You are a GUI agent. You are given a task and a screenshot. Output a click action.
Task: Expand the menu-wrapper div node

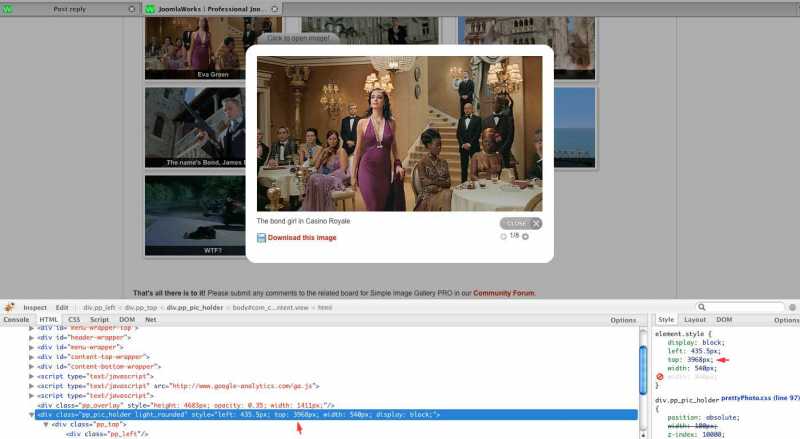pyautogui.click(x=32, y=348)
